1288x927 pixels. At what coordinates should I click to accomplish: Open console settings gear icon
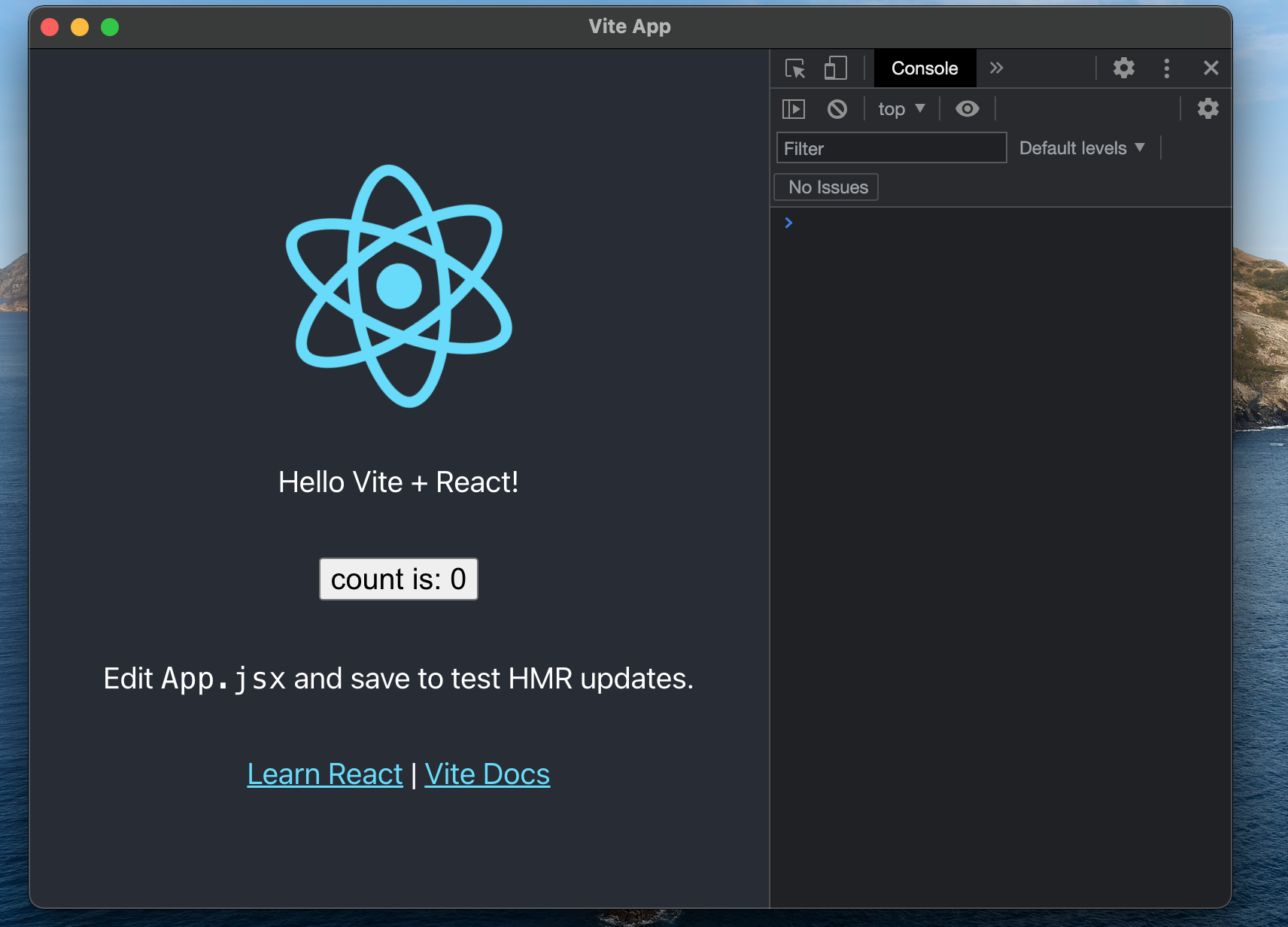[x=1208, y=109]
